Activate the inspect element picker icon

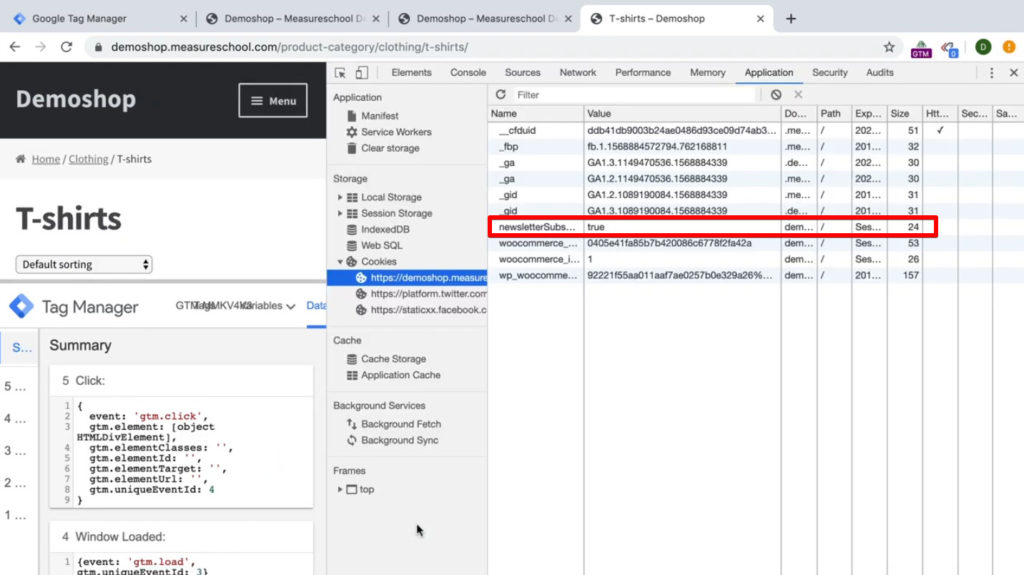click(340, 73)
